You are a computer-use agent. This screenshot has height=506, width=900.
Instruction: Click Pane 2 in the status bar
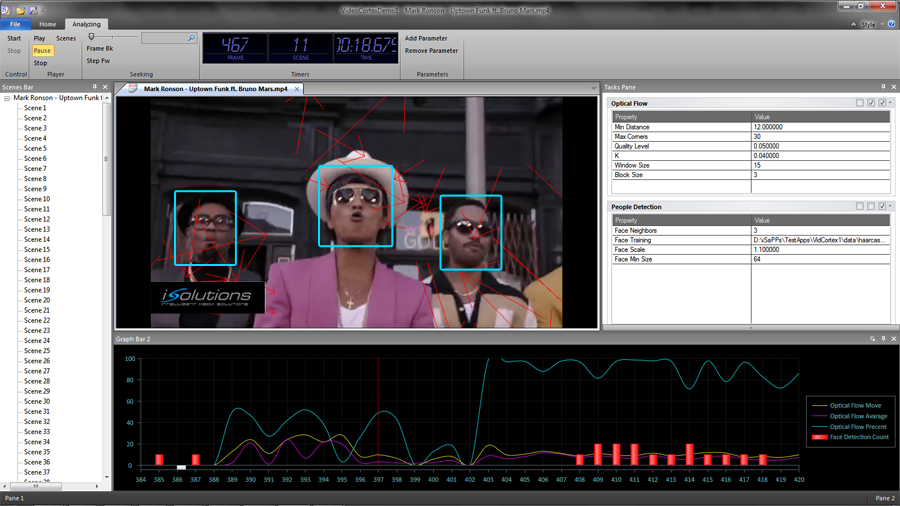(885, 498)
